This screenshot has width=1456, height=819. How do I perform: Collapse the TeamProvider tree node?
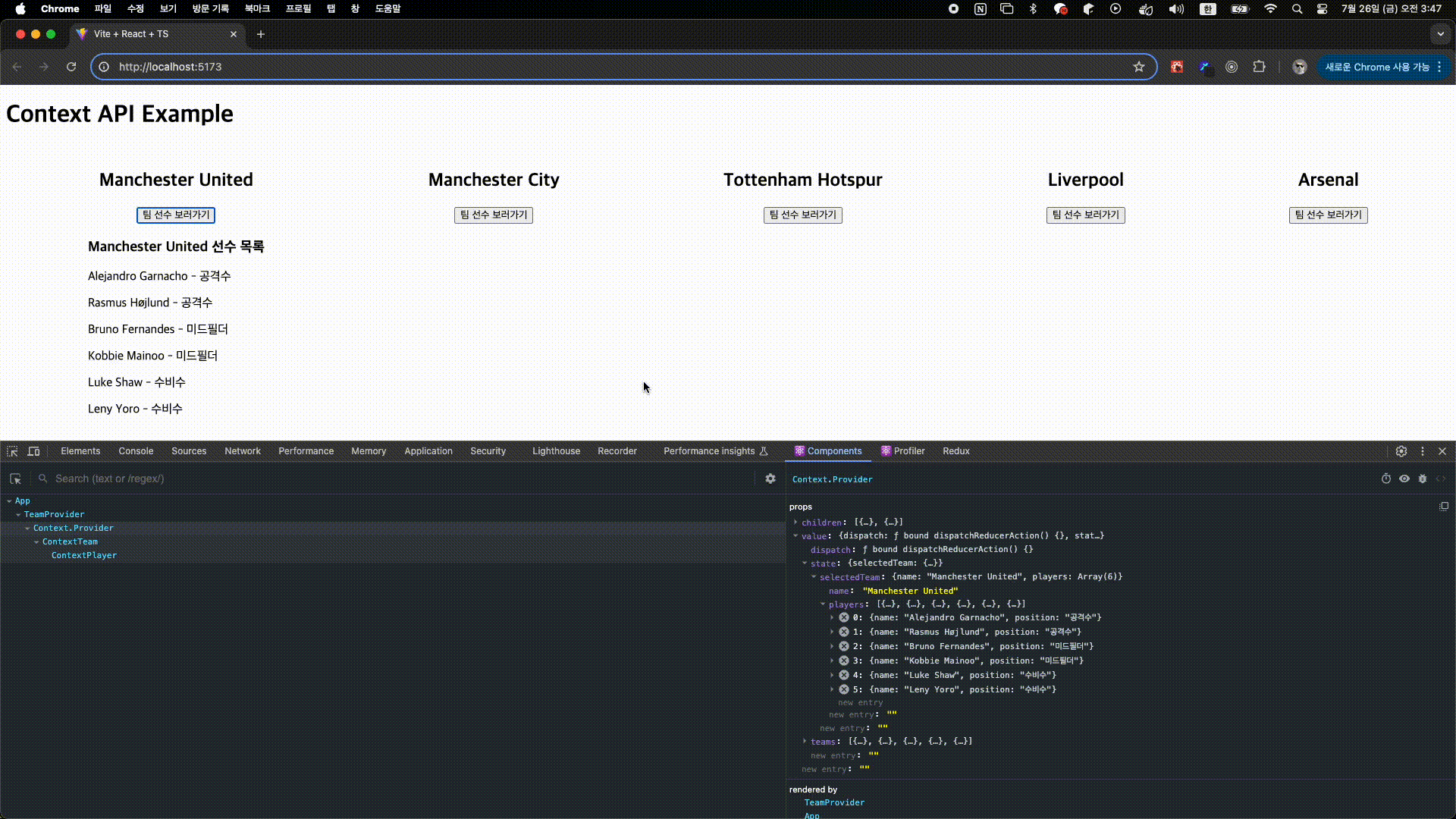[18, 515]
